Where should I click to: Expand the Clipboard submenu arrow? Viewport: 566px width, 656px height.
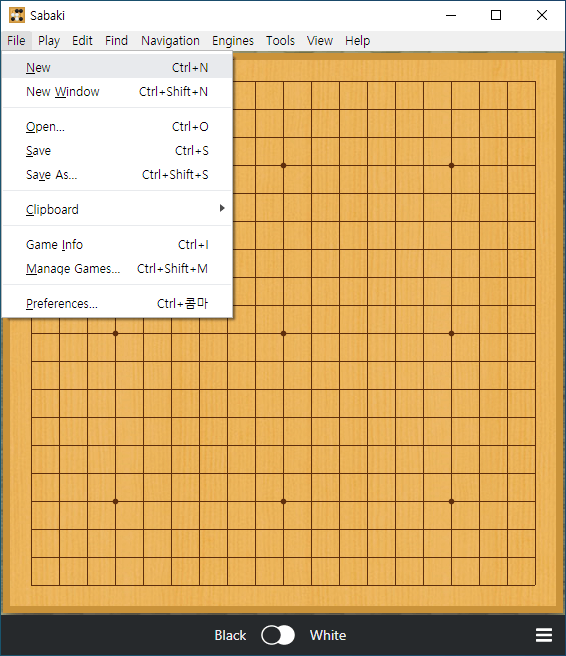click(x=222, y=208)
